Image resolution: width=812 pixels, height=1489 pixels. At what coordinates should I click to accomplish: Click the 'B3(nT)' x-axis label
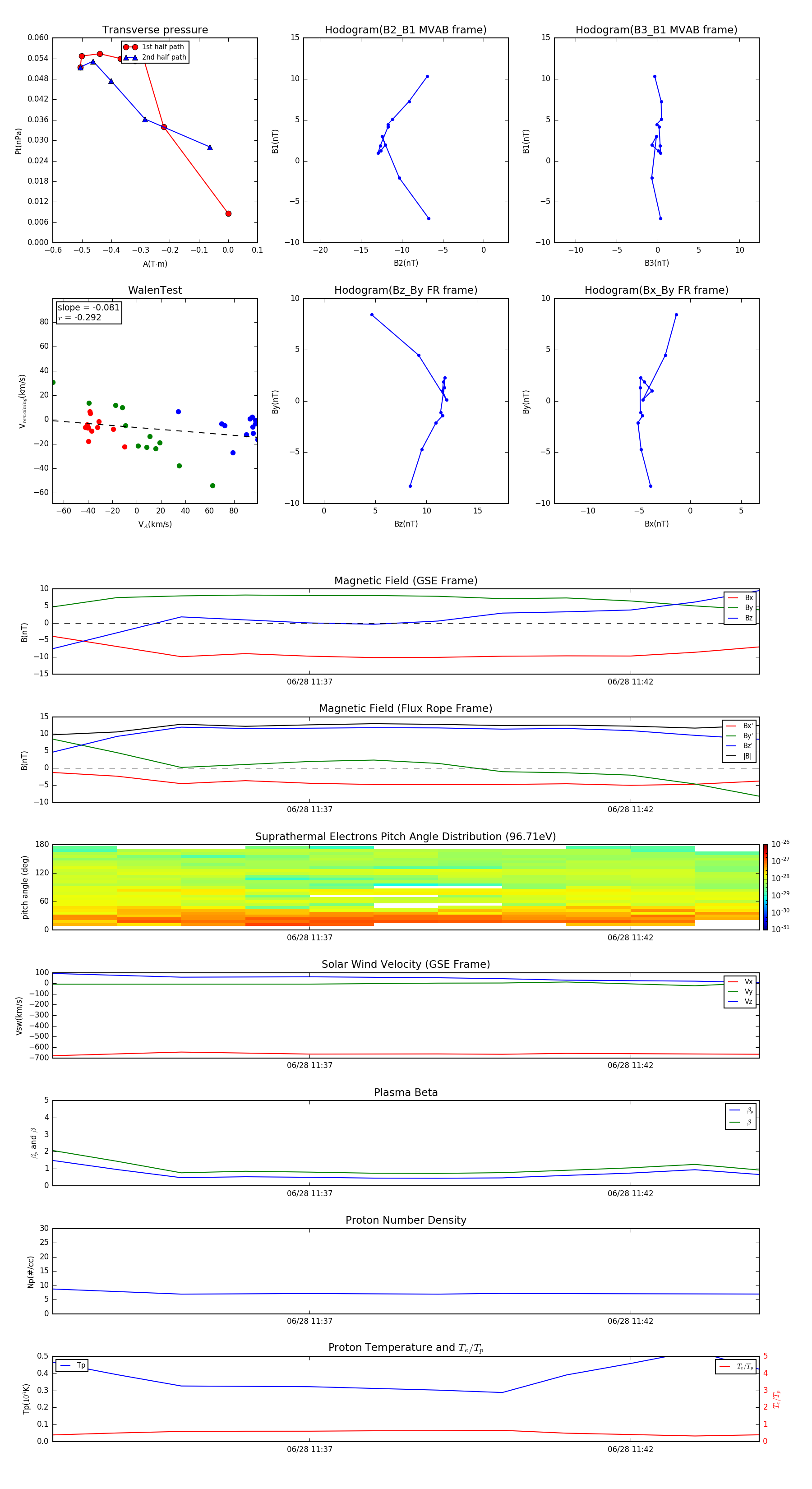[x=656, y=263]
